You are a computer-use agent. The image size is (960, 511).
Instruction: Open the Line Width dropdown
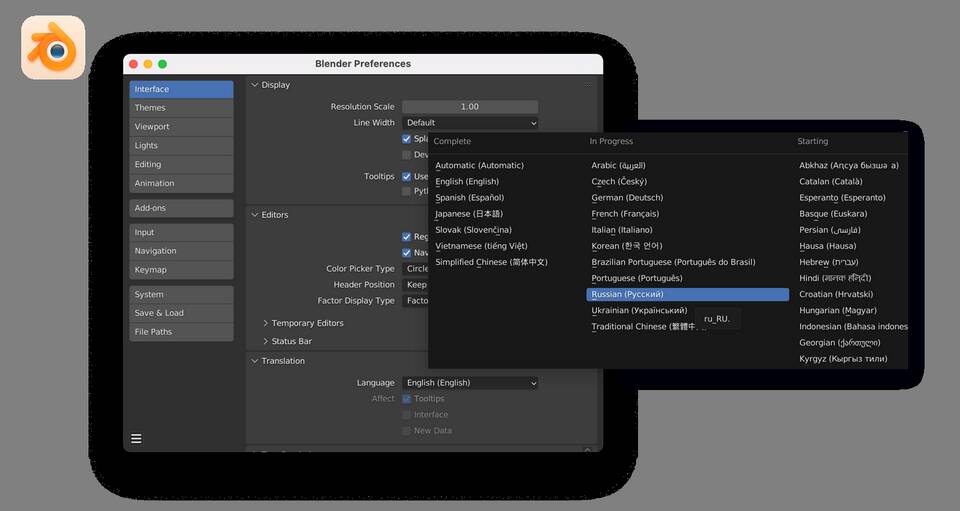(470, 123)
